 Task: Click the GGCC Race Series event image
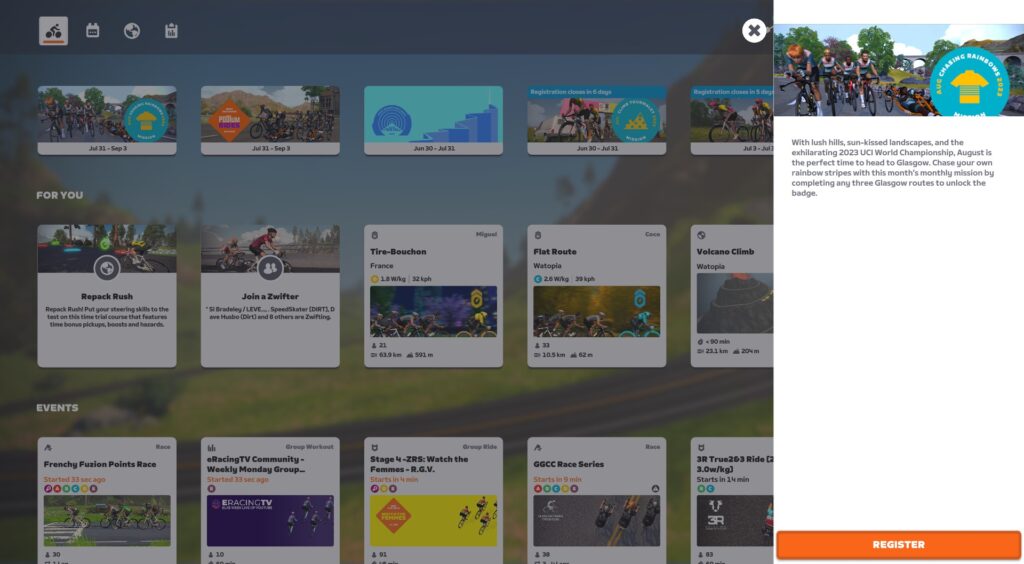pos(597,520)
